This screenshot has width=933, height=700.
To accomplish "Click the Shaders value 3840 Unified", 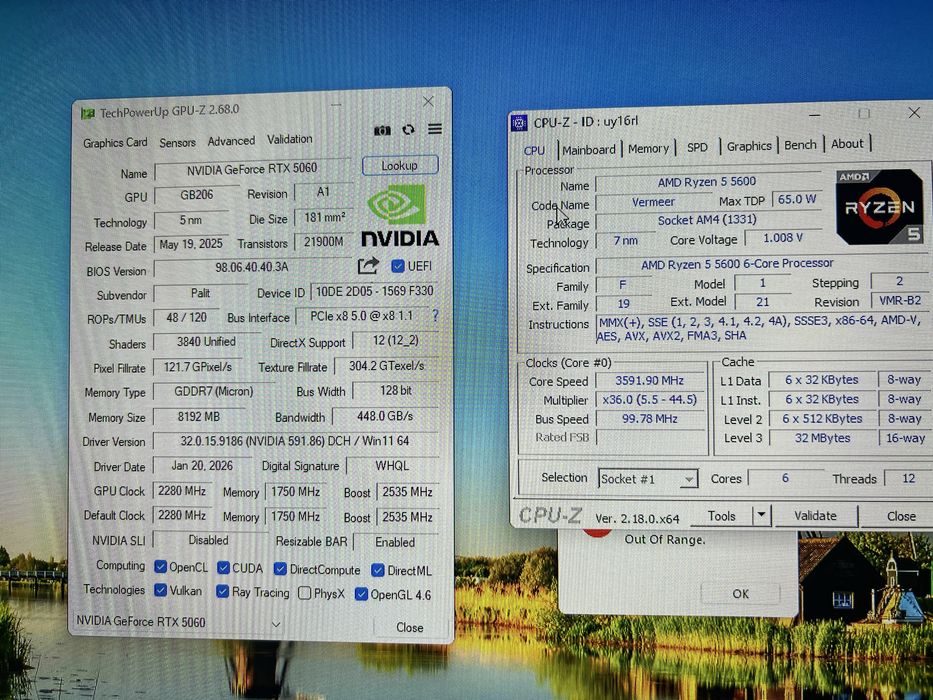I will (206, 342).
